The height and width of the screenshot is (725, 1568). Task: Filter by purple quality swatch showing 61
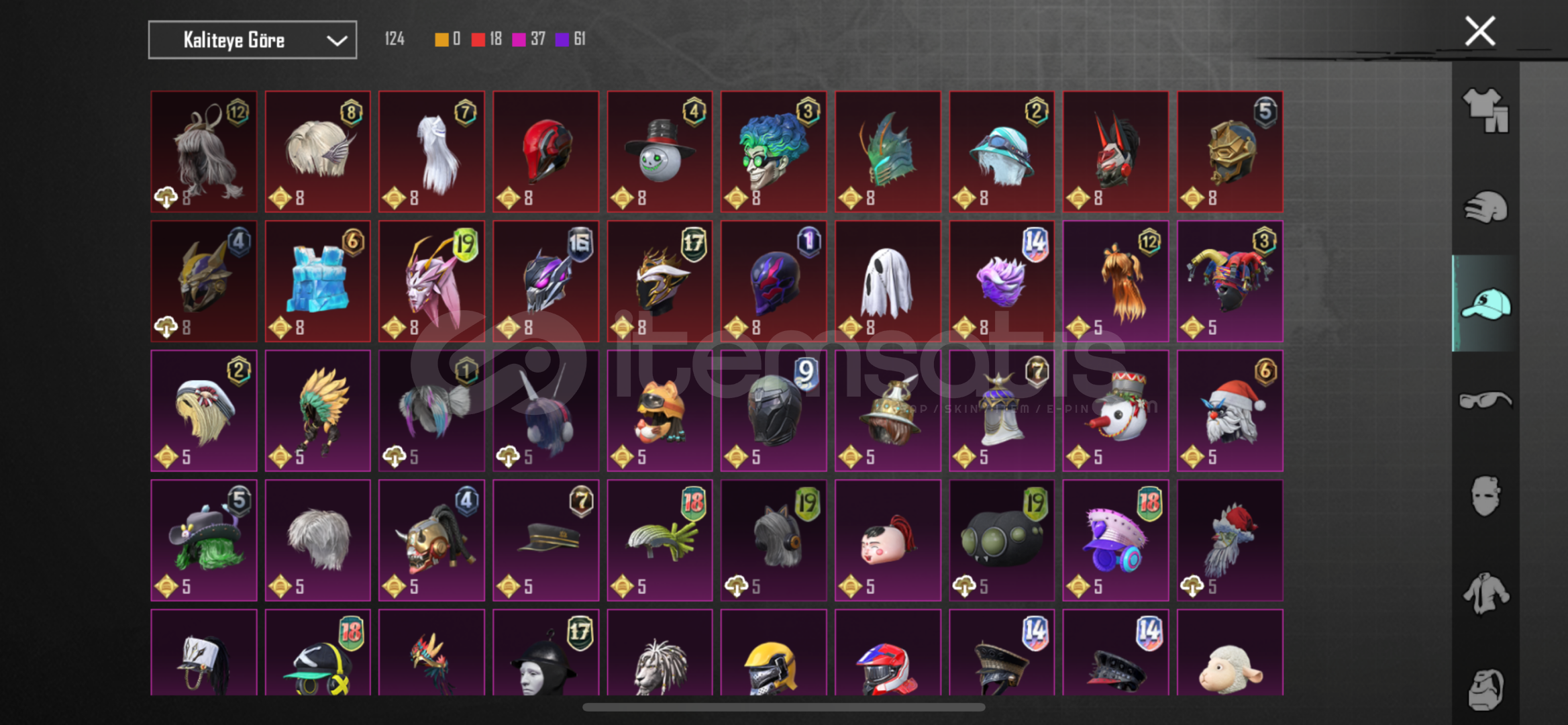(x=570, y=39)
